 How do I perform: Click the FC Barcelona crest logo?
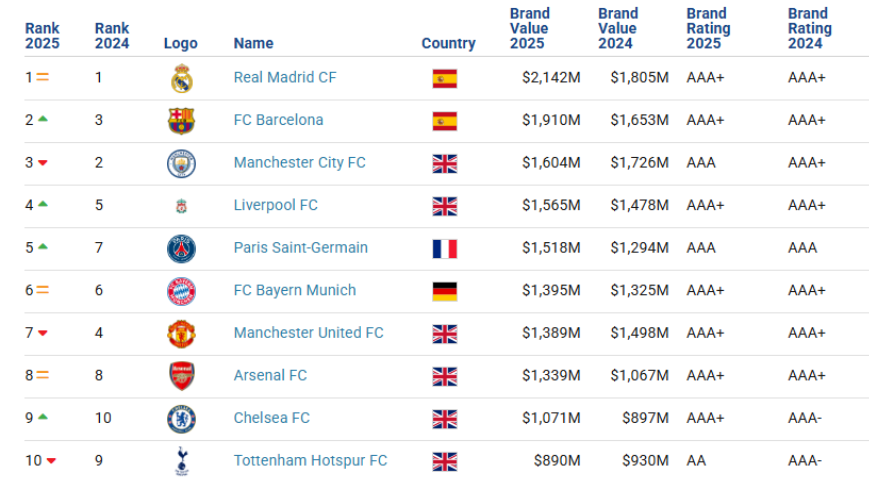point(181,121)
